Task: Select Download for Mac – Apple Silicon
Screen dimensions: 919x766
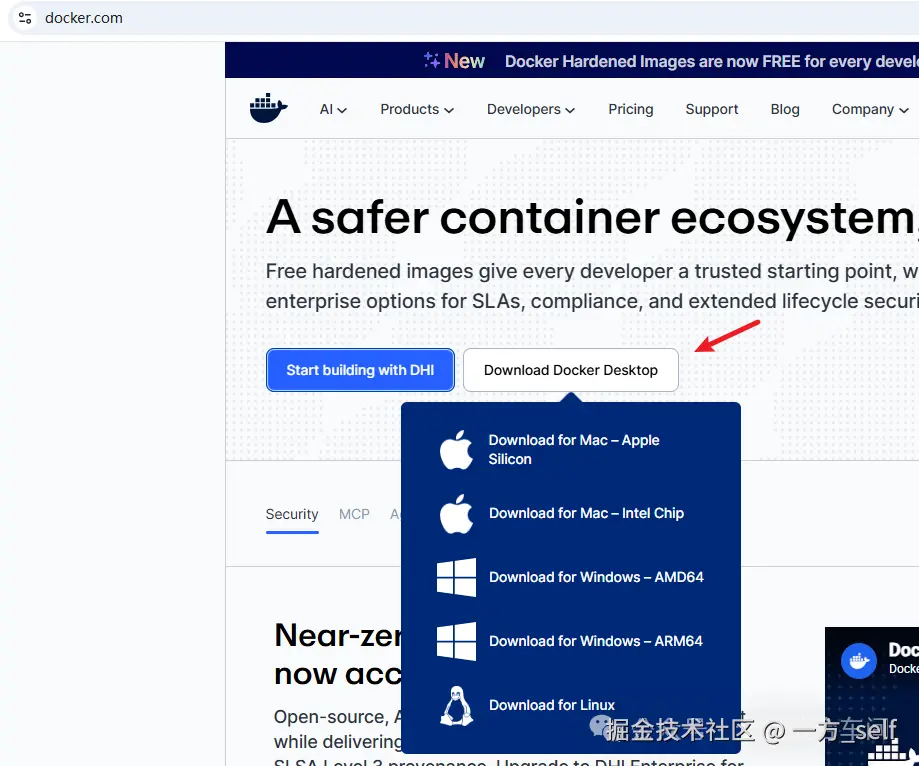Action: [573, 450]
